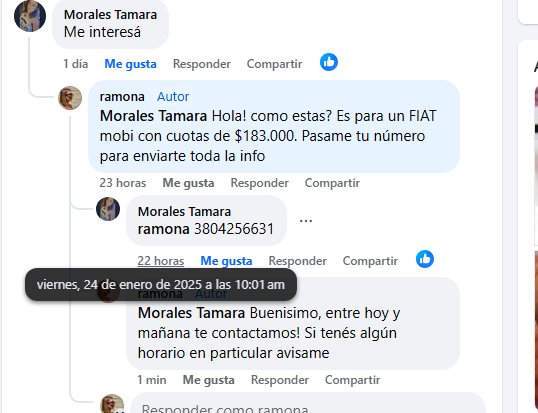Open Morales Tamara's avatar on top comment
Viewport: 538px width, 413px height.
30,16
